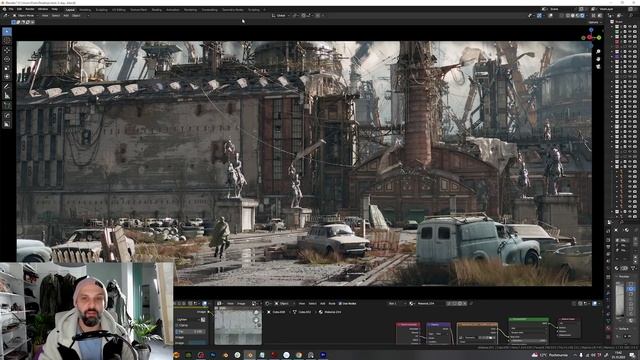Open node editor Object type dropdown
Image resolution: width=640 pixels, height=360 pixels.
[x=284, y=304]
